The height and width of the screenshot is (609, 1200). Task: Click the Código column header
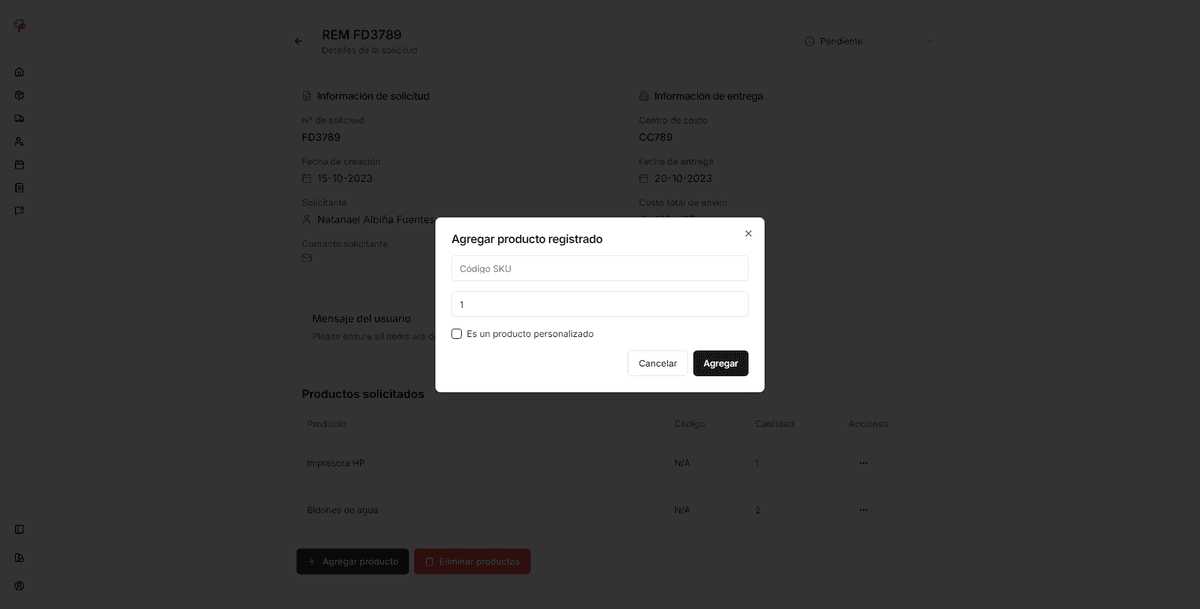coord(690,424)
